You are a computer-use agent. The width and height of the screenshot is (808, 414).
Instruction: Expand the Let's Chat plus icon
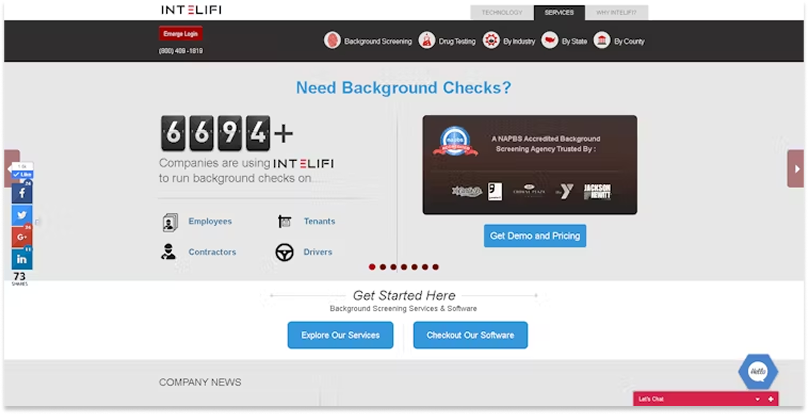pos(771,399)
